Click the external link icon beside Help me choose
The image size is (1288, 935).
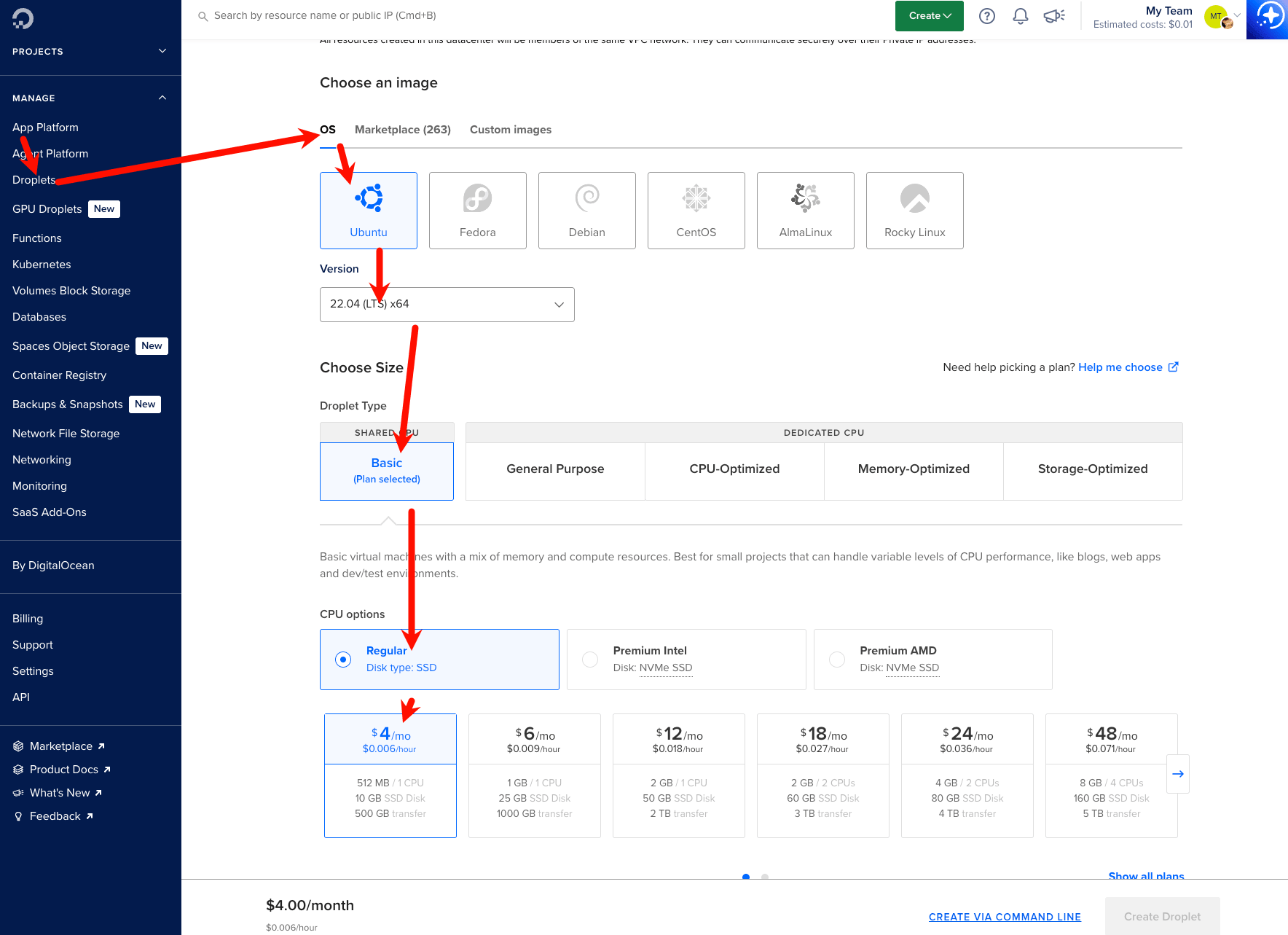click(1174, 367)
